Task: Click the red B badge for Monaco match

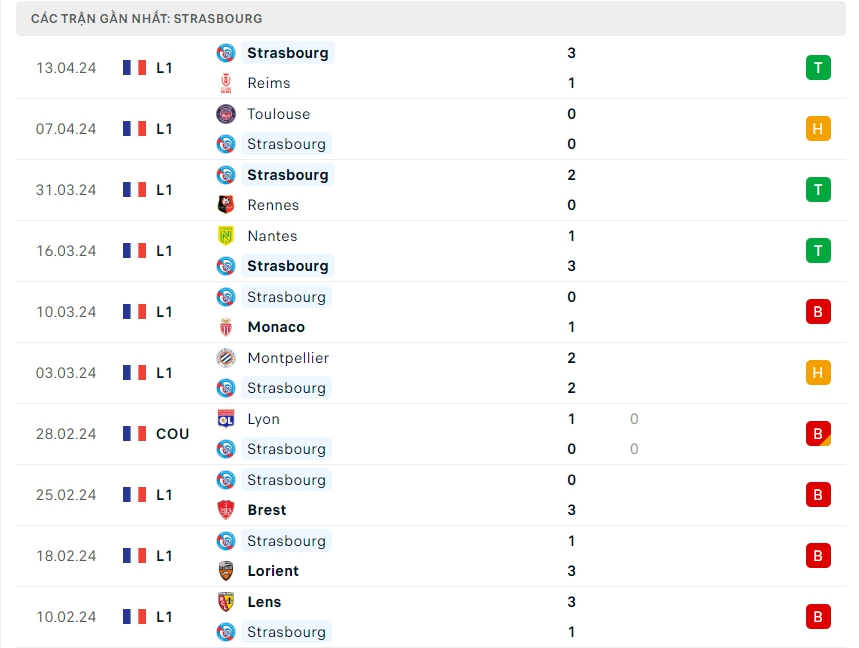Action: (818, 312)
